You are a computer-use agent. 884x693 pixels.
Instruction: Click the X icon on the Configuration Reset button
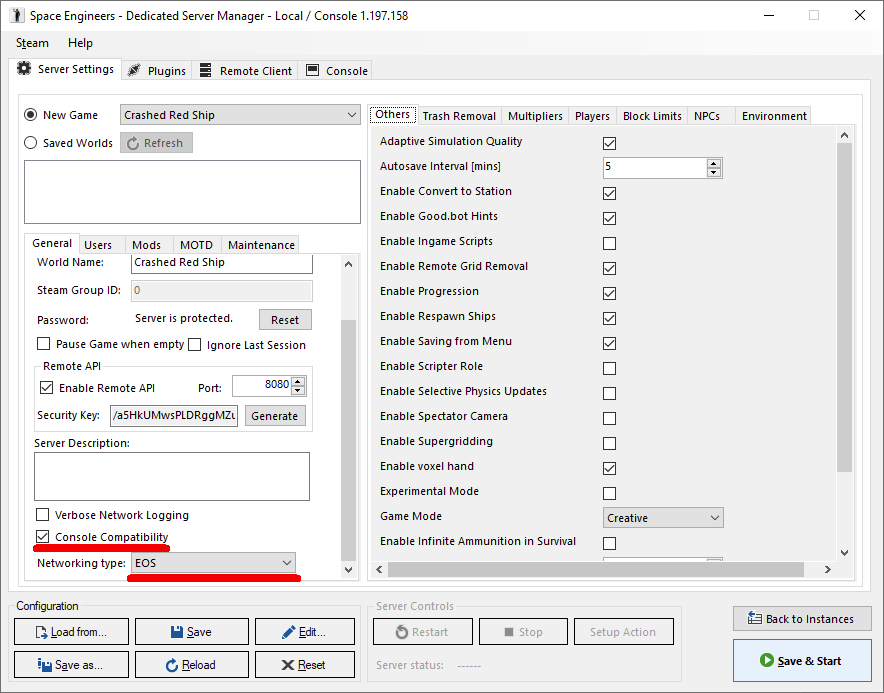point(288,665)
